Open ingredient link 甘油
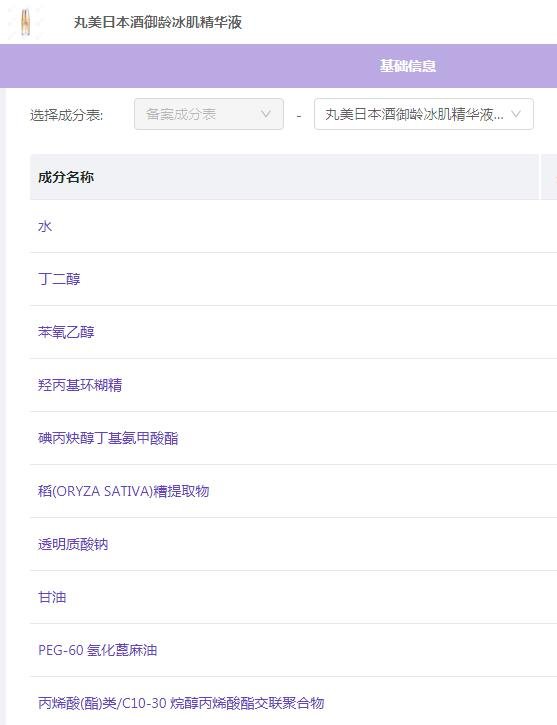Viewport: 557px width, 725px height. click(x=52, y=597)
